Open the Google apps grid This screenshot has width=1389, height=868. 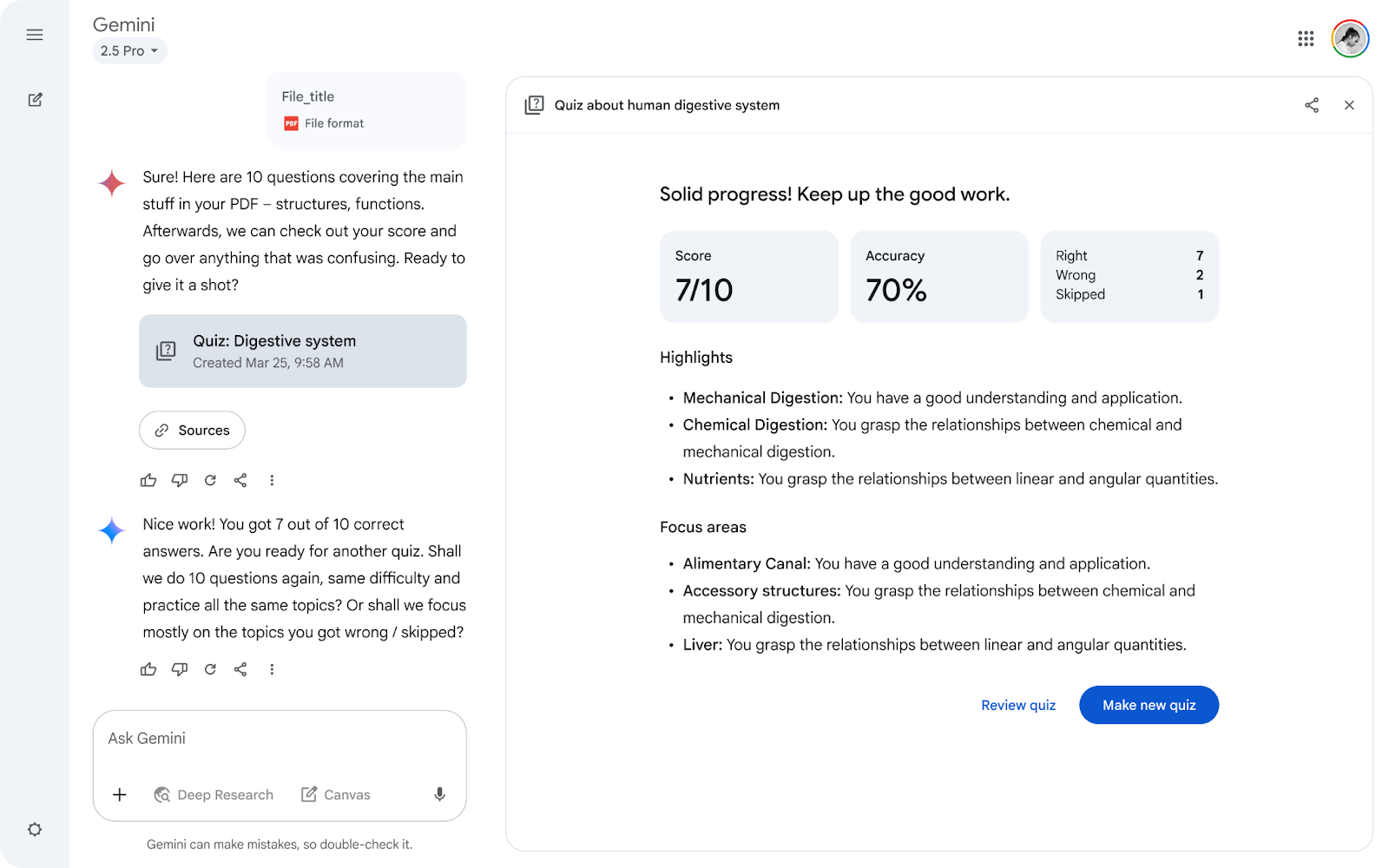pos(1306,38)
